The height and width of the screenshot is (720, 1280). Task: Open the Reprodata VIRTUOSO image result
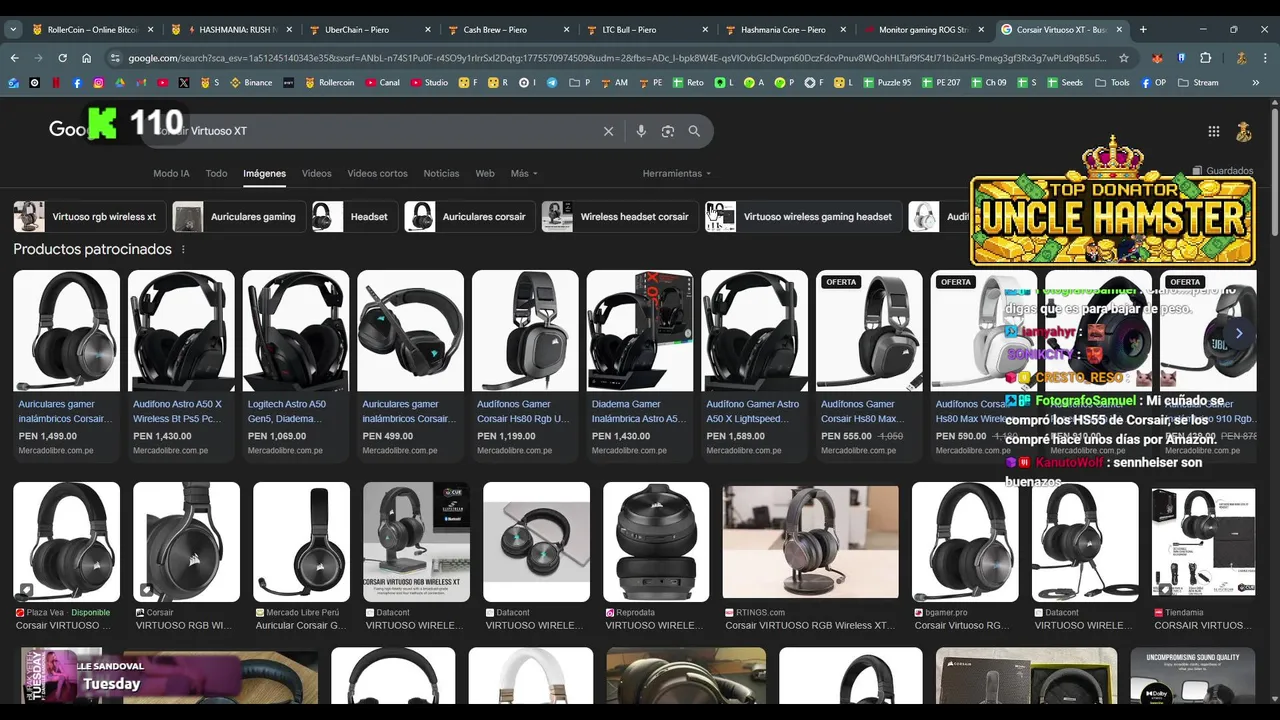point(656,557)
